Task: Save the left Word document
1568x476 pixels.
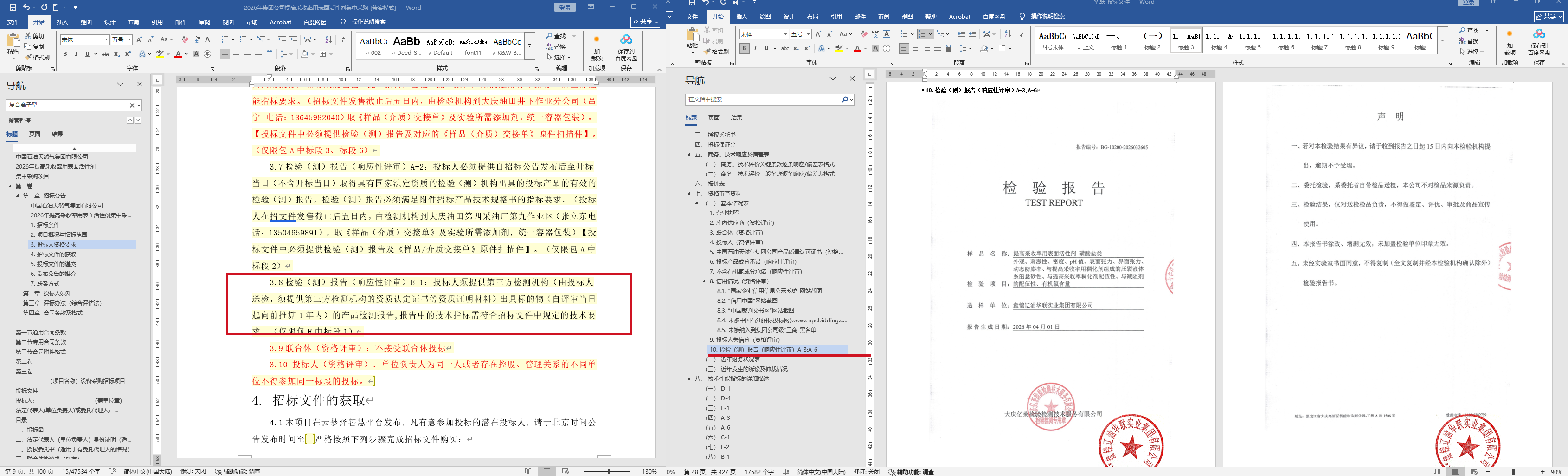Action: (13, 7)
